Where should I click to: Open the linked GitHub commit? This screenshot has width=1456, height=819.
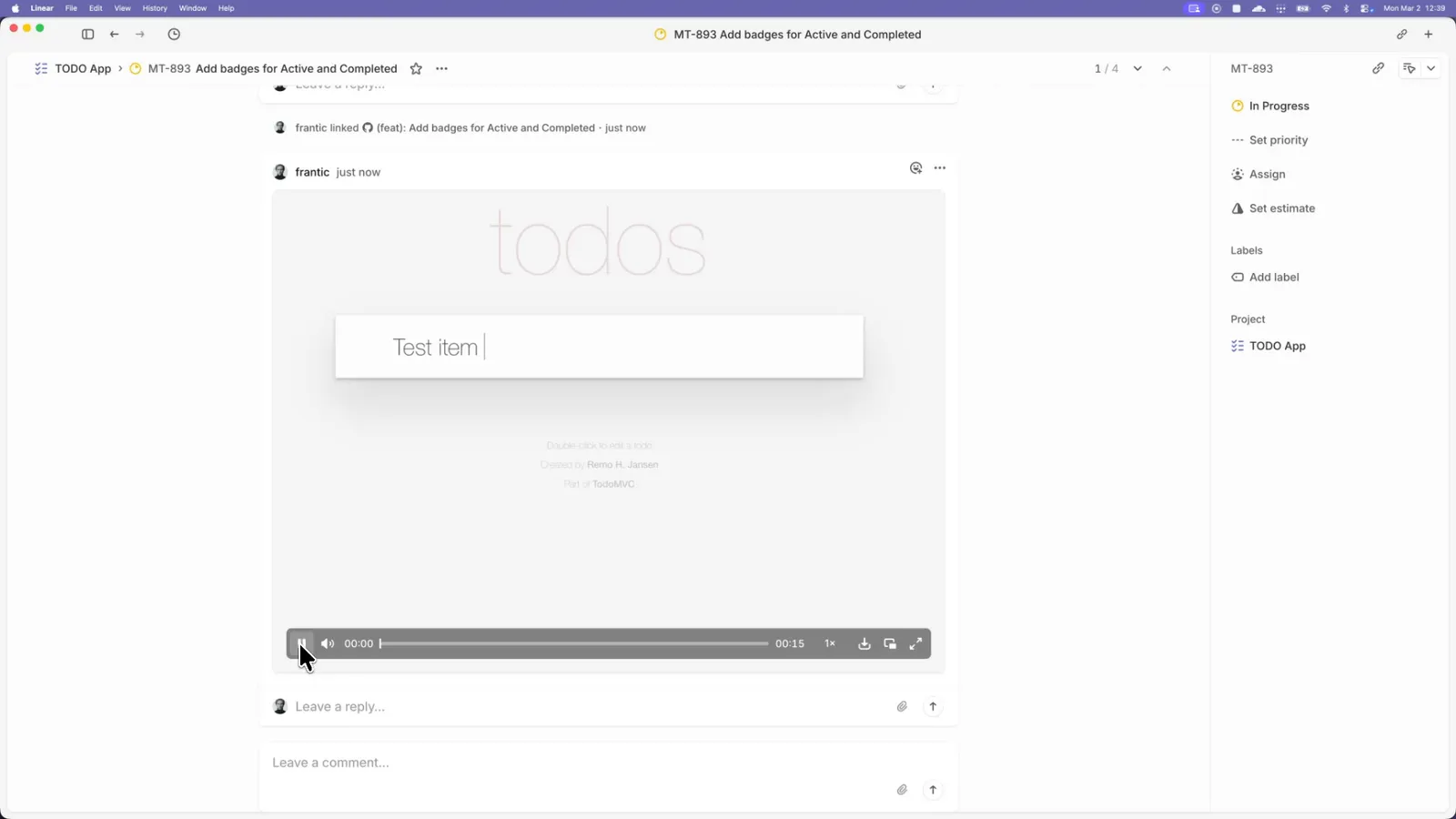479,128
